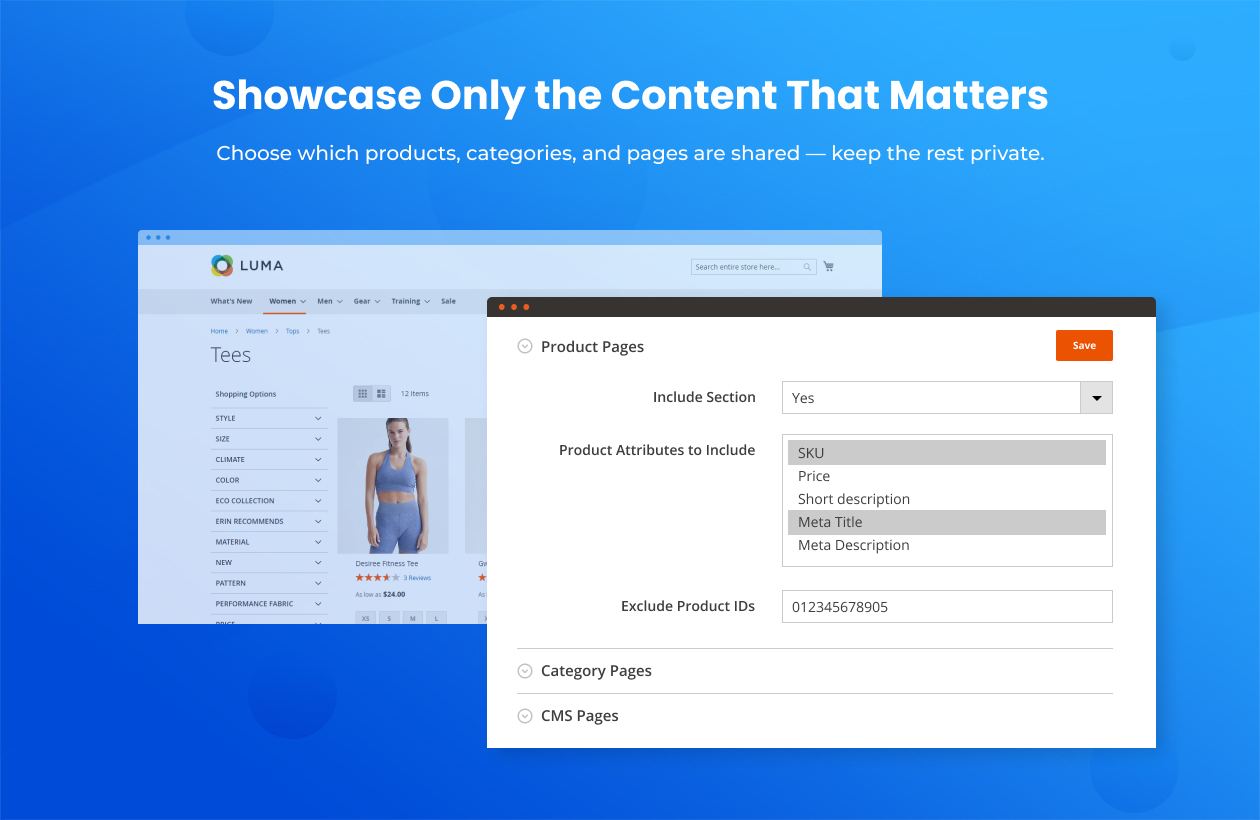Expand the Category Pages section
The image size is (1260, 820).
(x=595, y=670)
